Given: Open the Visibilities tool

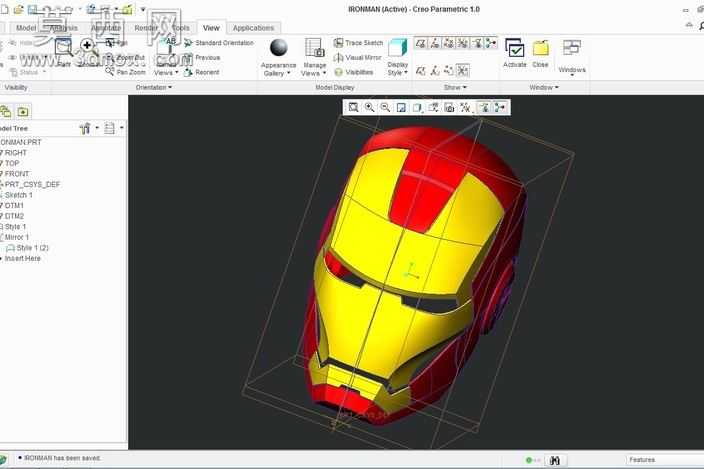Looking at the screenshot, I should [354, 72].
